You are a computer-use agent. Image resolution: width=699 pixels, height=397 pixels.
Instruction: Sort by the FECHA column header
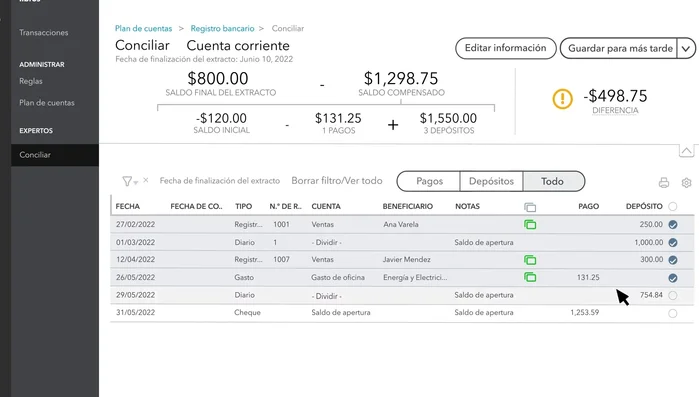click(x=127, y=206)
